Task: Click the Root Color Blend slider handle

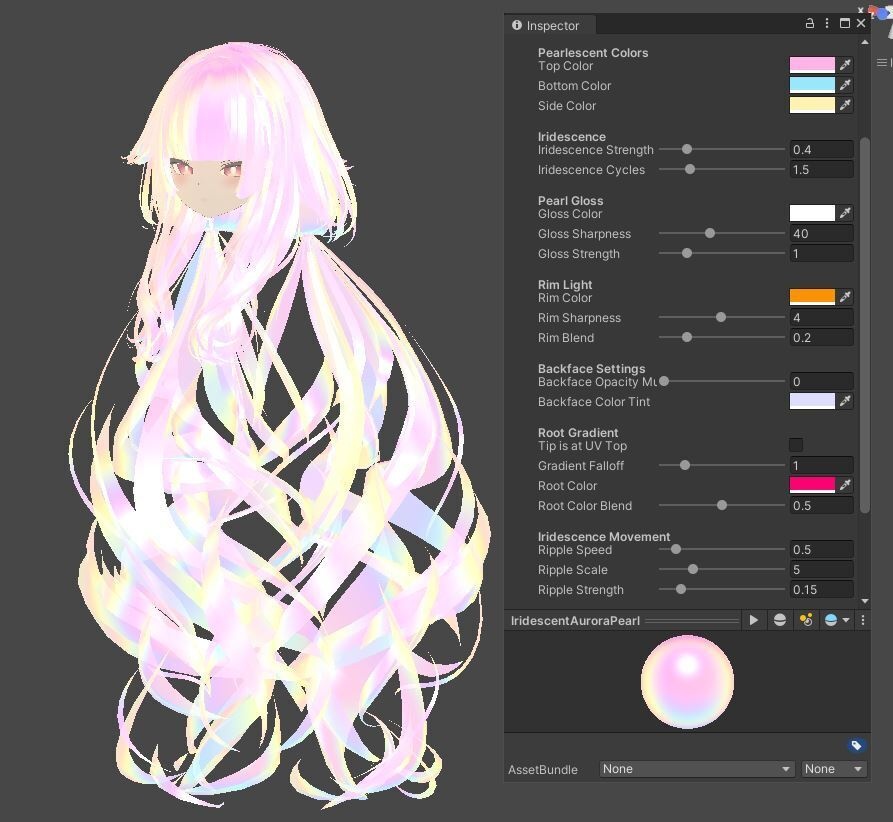Action: (x=722, y=505)
